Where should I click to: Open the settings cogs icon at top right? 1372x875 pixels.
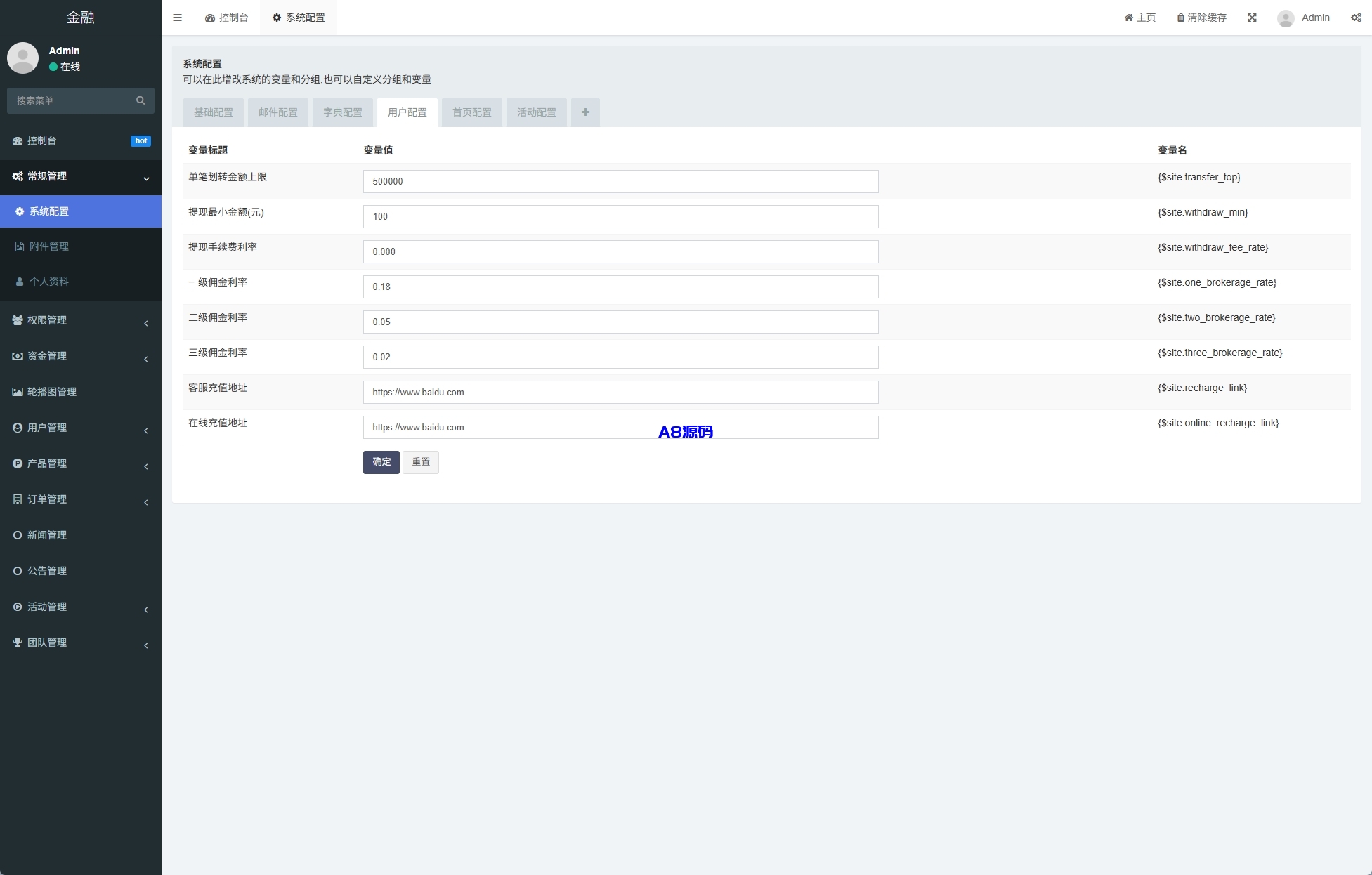pos(1356,18)
